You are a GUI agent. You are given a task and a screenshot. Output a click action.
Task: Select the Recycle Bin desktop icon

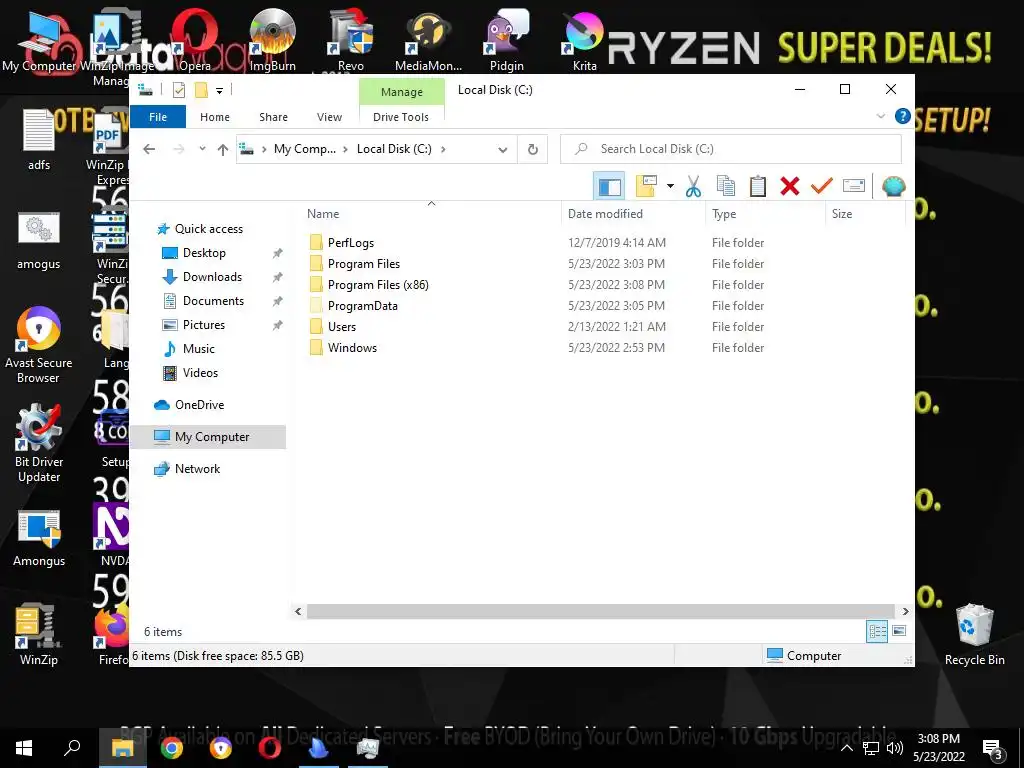tap(974, 633)
